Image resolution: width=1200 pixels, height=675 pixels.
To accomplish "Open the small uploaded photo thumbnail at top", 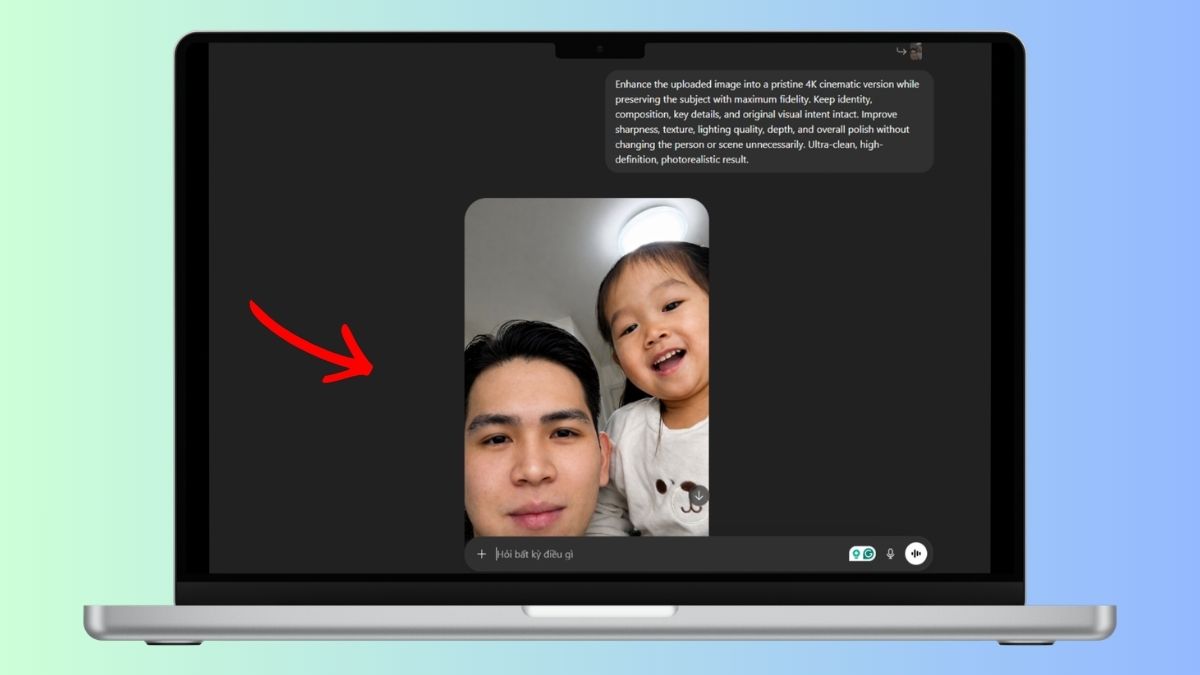I will (916, 52).
